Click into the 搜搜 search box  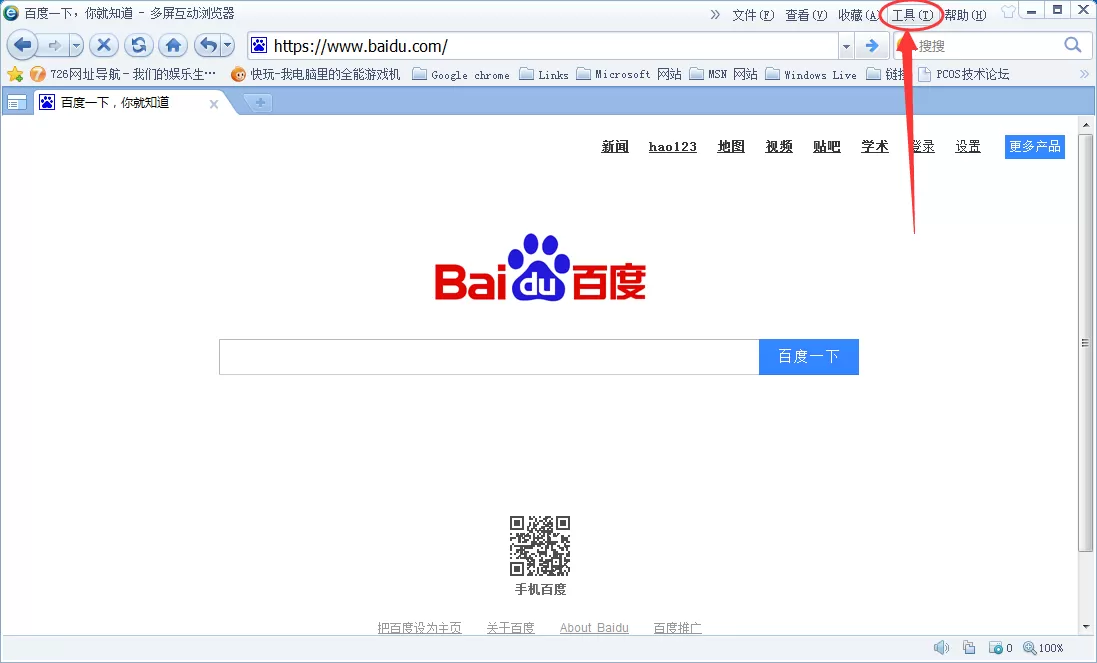point(986,46)
